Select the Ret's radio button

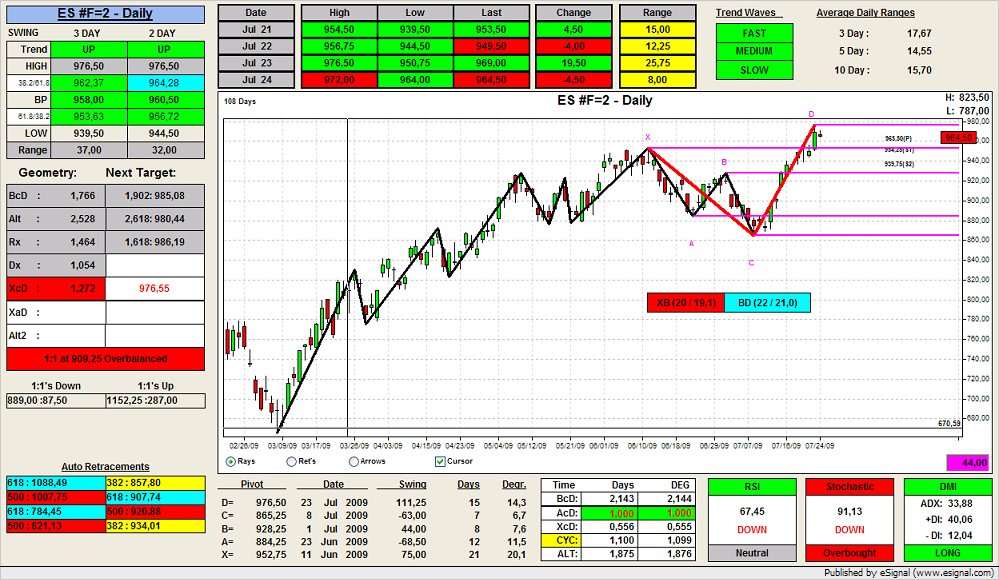292,461
